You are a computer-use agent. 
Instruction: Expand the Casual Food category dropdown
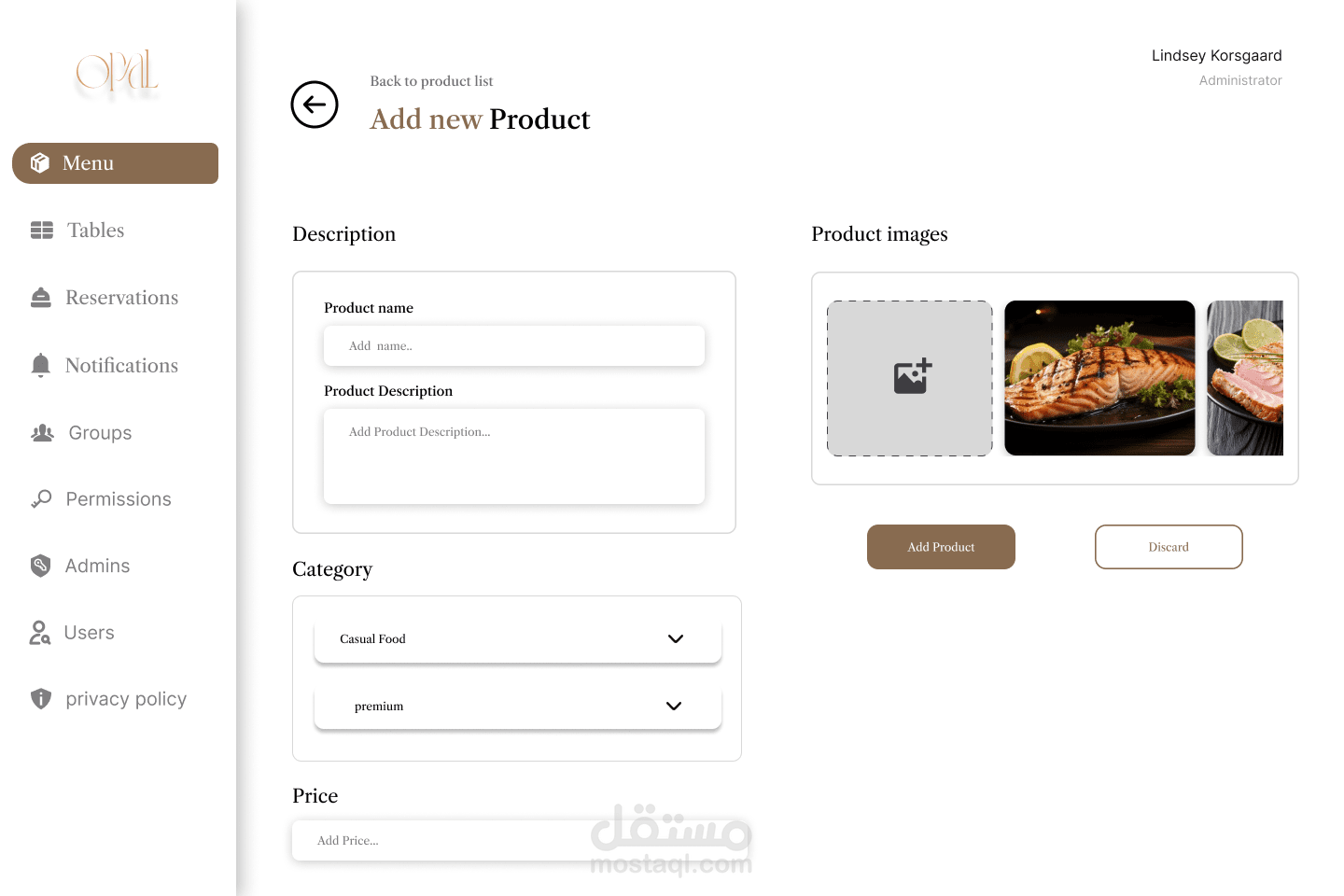tap(518, 639)
